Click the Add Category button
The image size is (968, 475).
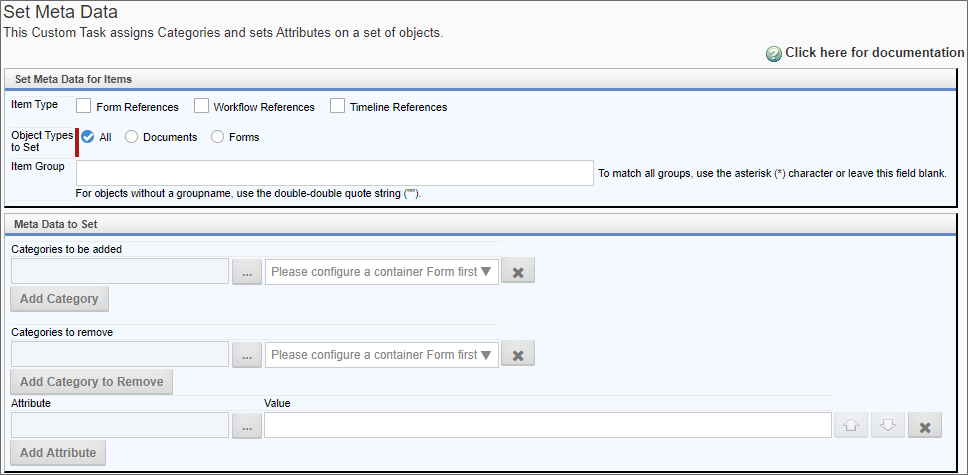click(x=59, y=299)
